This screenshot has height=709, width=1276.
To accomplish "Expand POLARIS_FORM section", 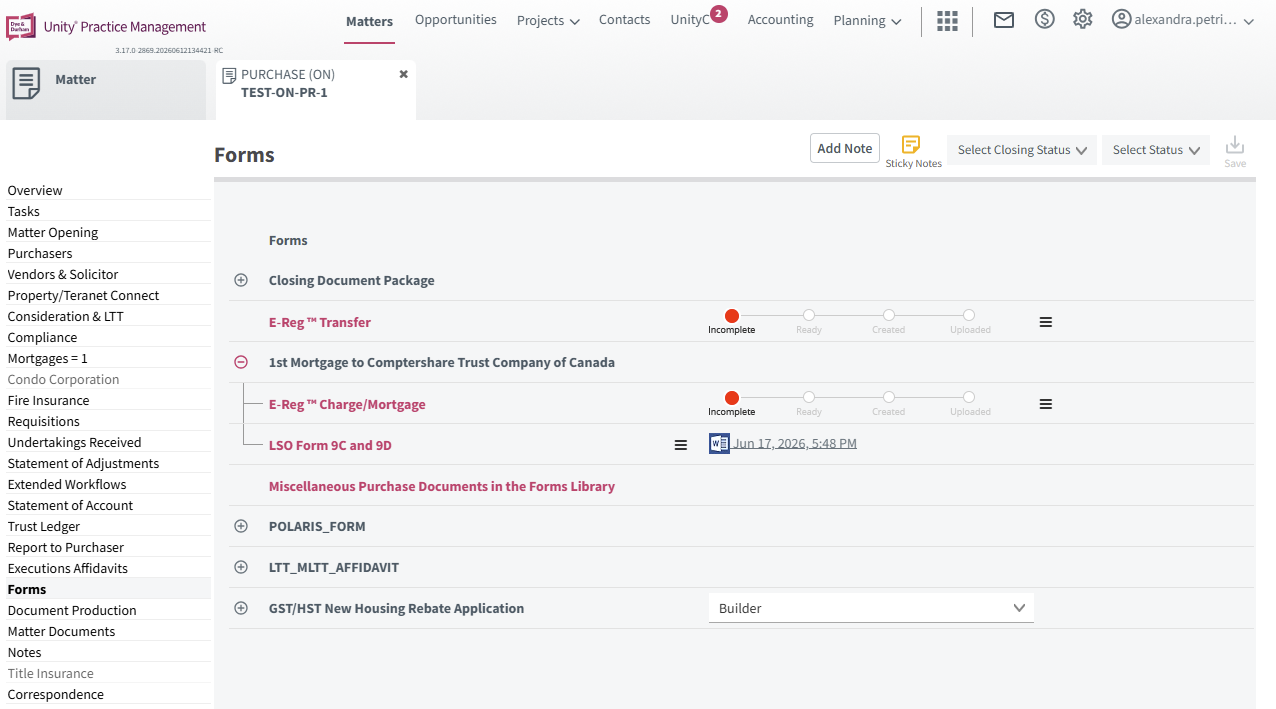I will 241,526.
